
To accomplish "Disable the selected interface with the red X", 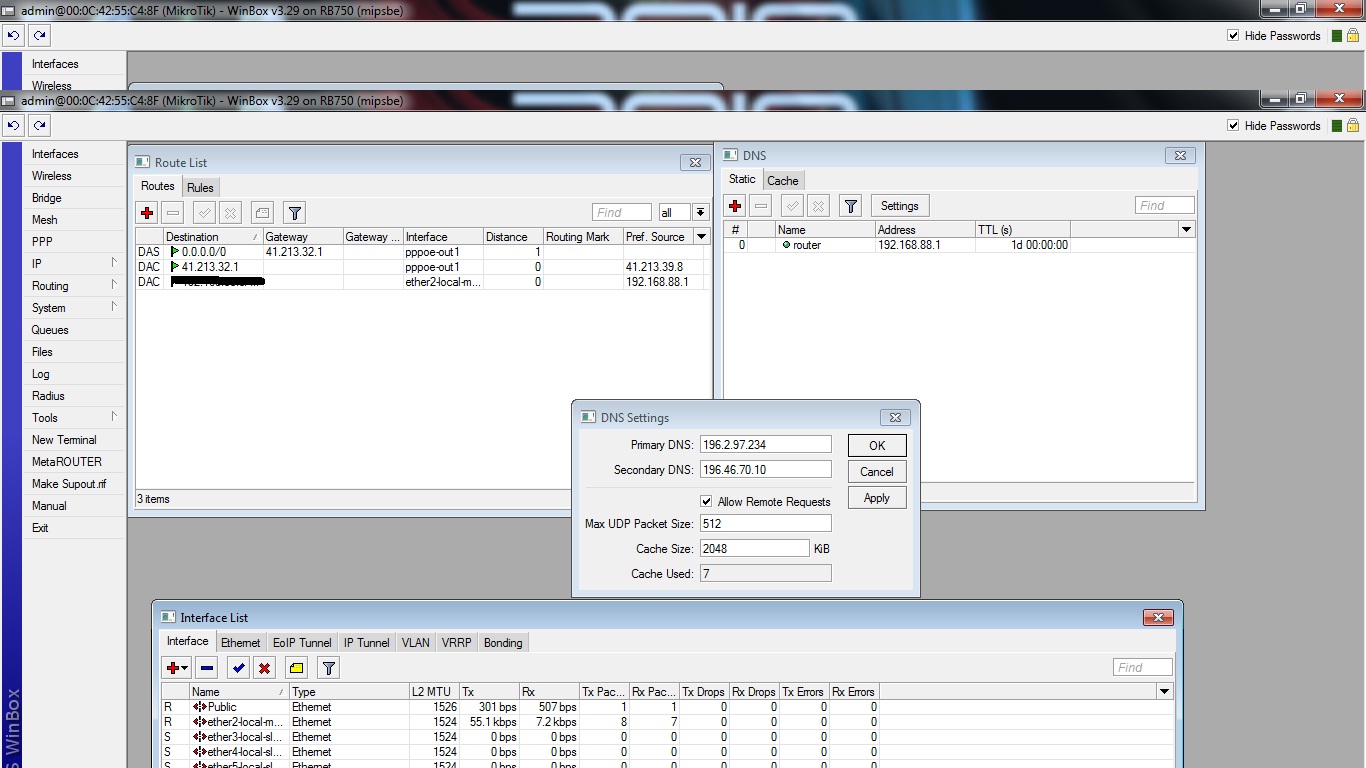I will (262, 667).
